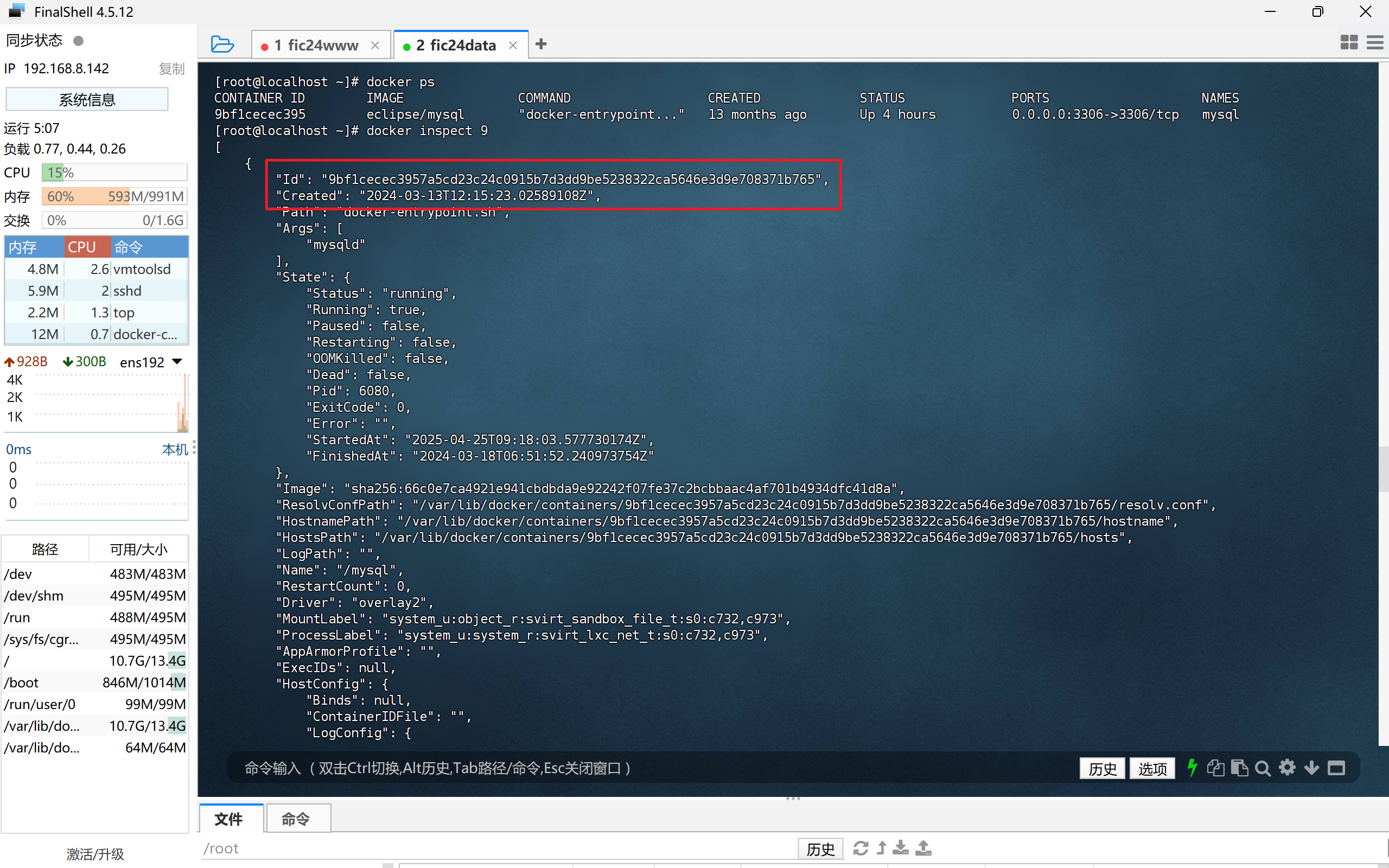Expand the ens192 network interface dropdown
Image resolution: width=1389 pixels, height=868 pixels.
(x=177, y=361)
